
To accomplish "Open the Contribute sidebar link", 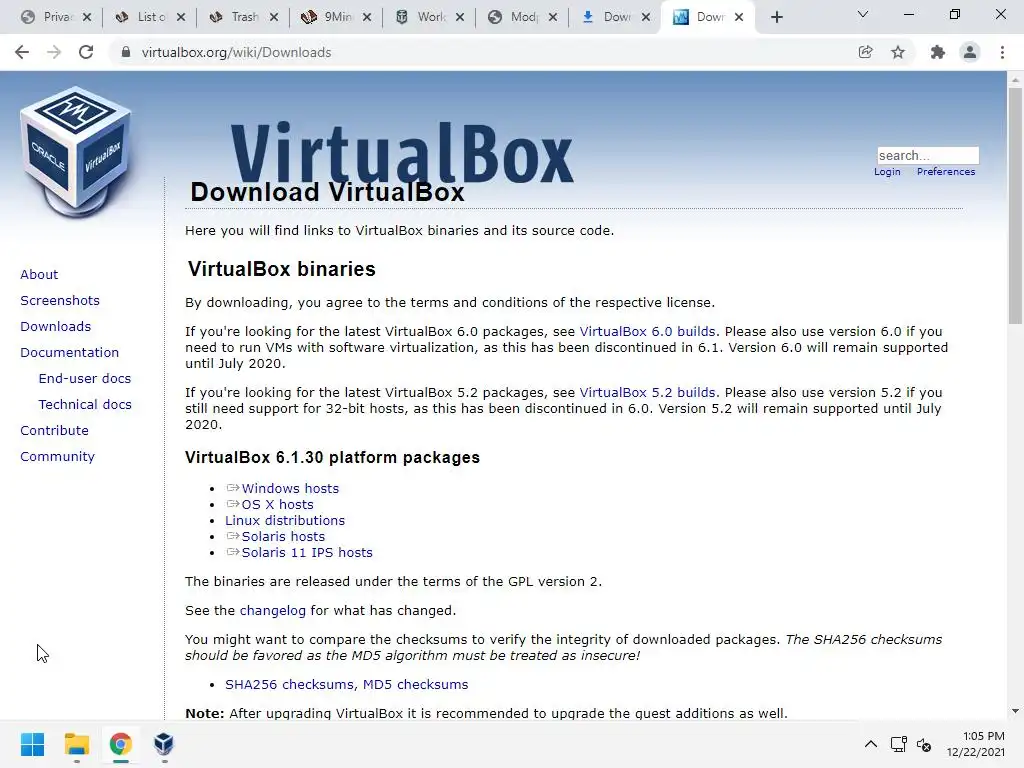I will tap(54, 431).
